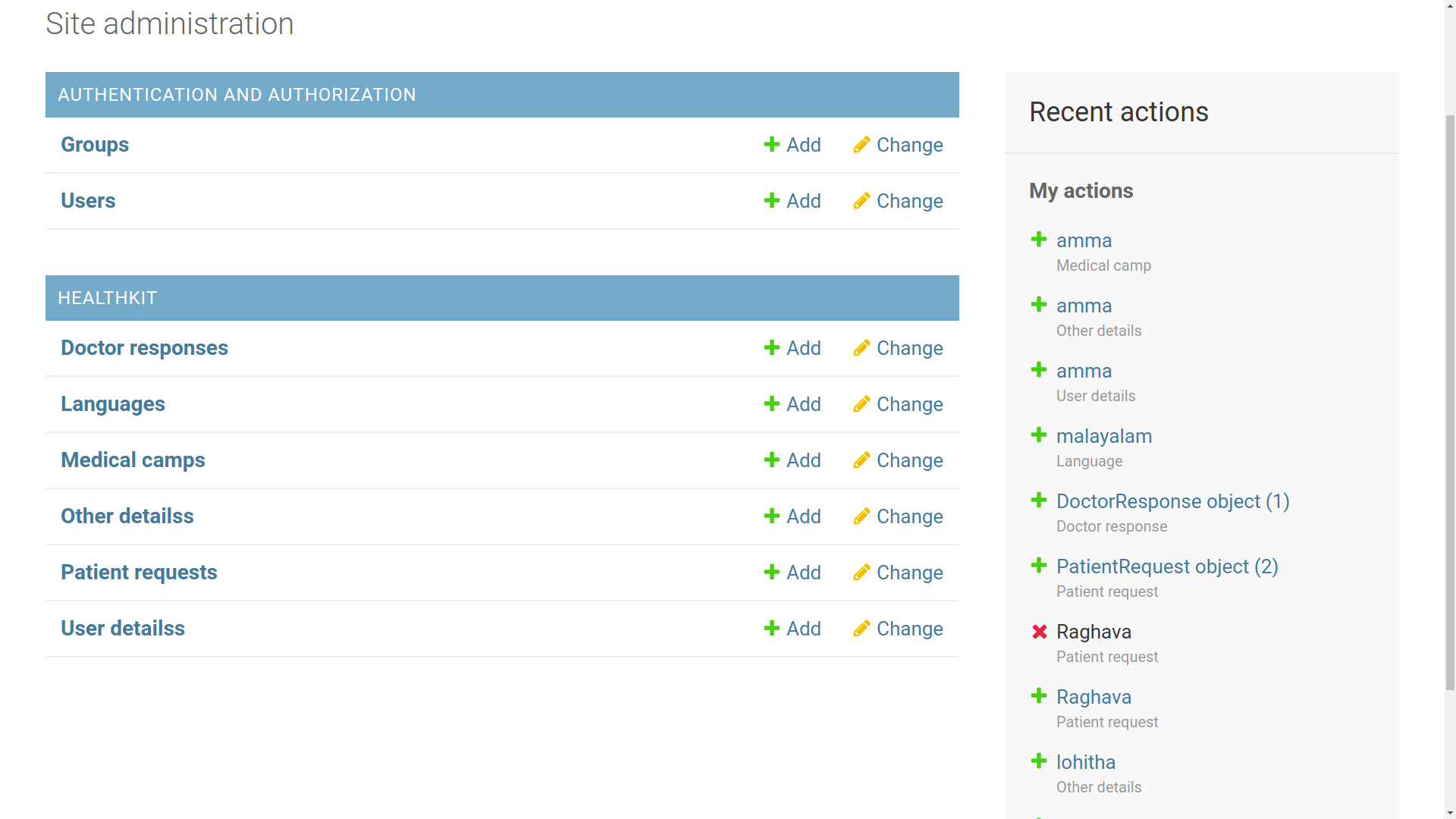Open DoctorResponse object (1) in recent actions

pos(1172,501)
